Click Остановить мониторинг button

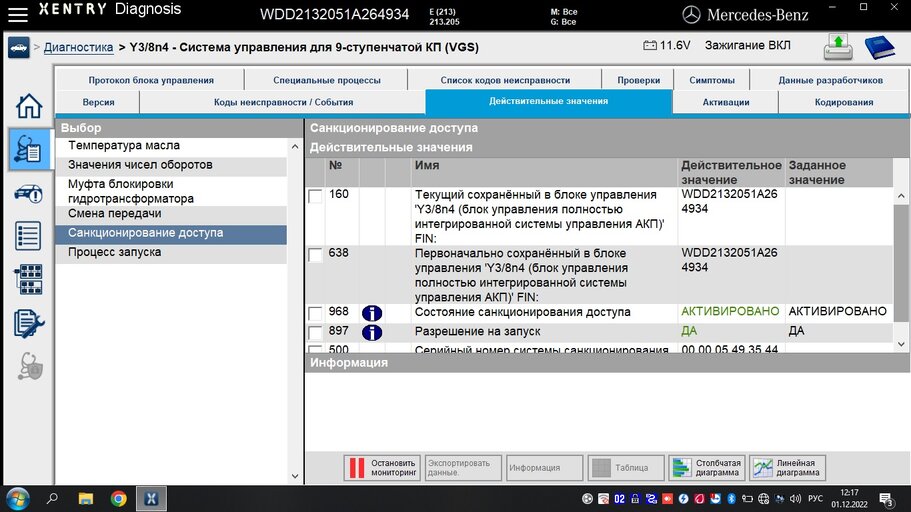382,468
